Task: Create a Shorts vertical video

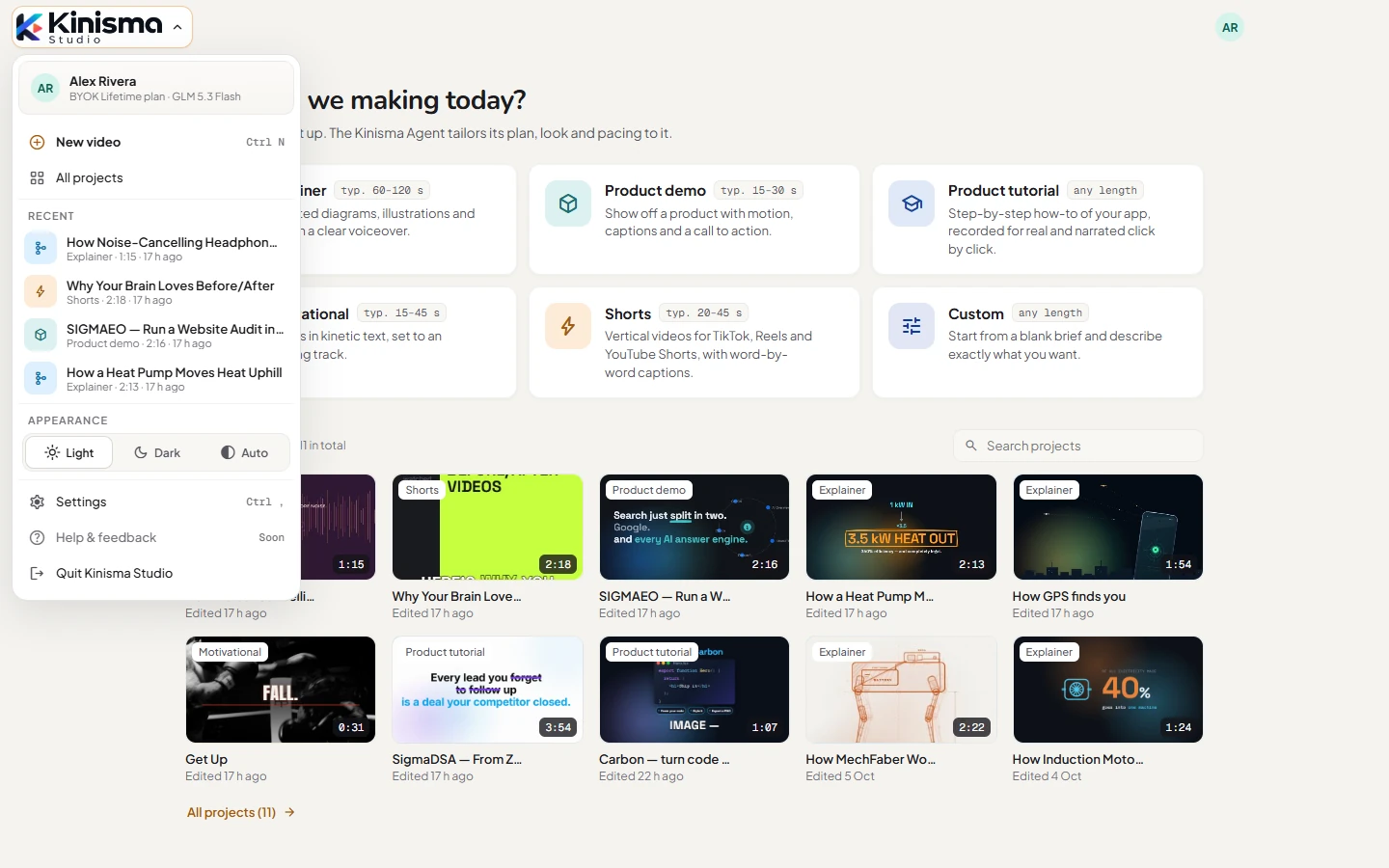Action: (694, 342)
